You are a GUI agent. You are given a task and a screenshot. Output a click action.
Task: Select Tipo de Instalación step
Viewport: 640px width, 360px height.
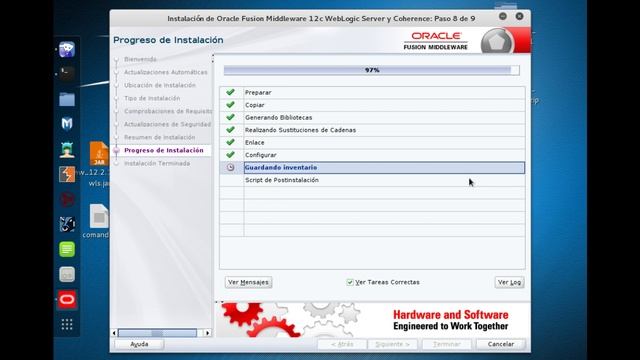[x=152, y=98]
